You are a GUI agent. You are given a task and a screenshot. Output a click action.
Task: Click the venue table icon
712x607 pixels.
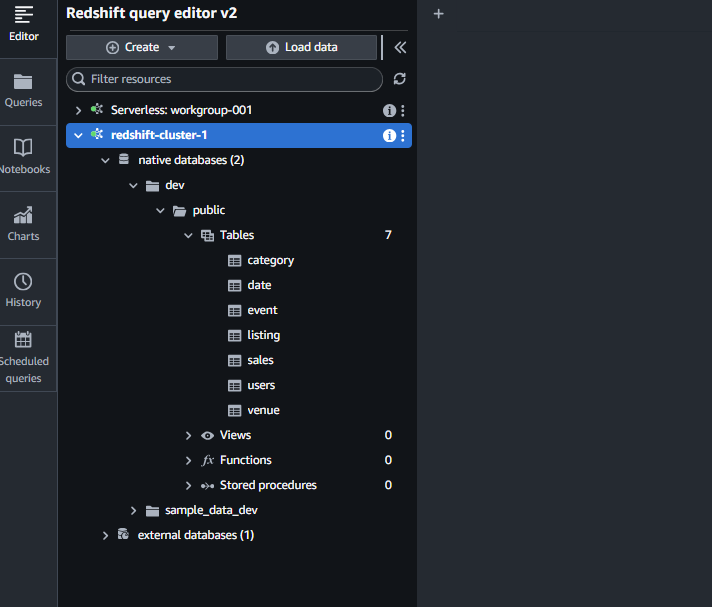234,410
